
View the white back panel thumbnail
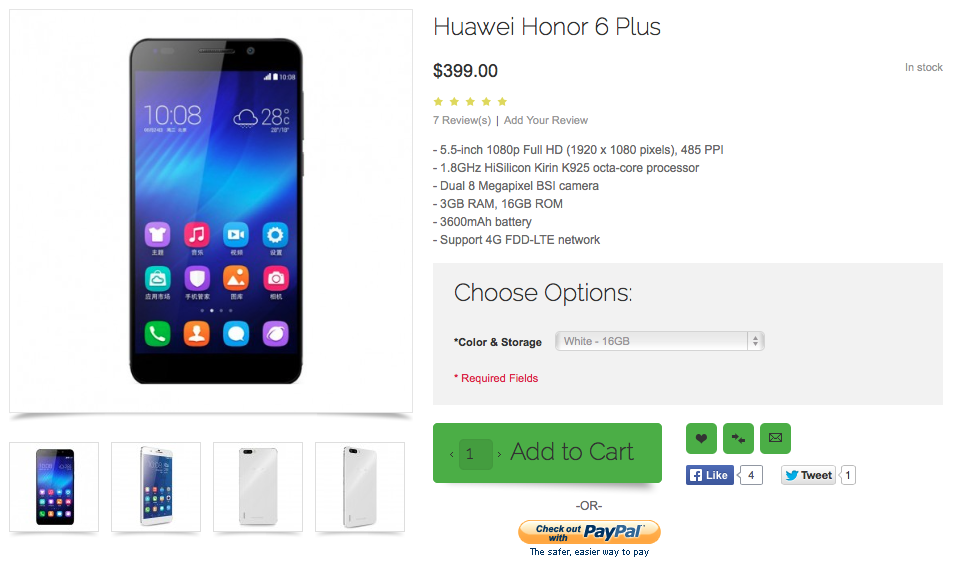[x=258, y=487]
